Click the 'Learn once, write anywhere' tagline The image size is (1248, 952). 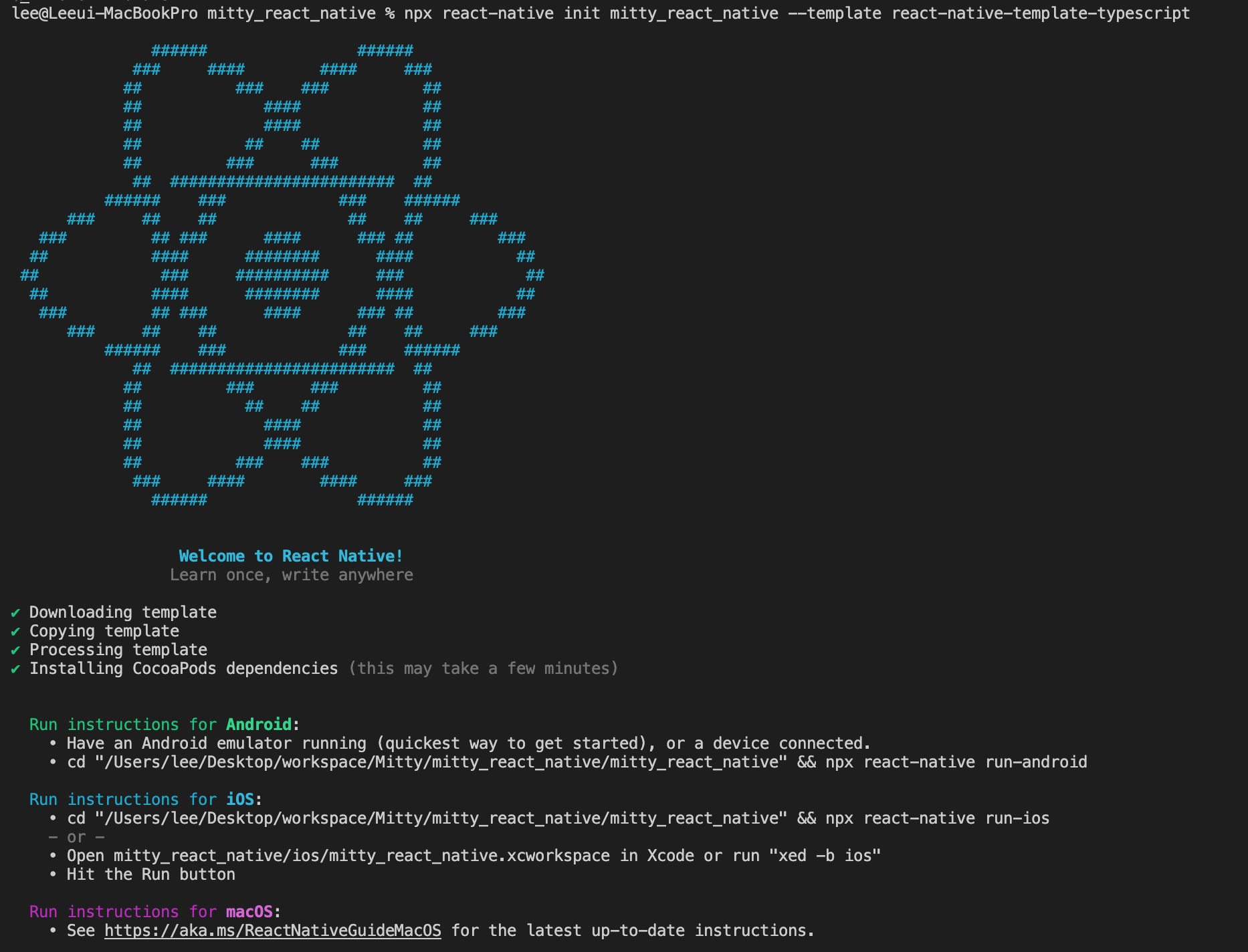292,575
